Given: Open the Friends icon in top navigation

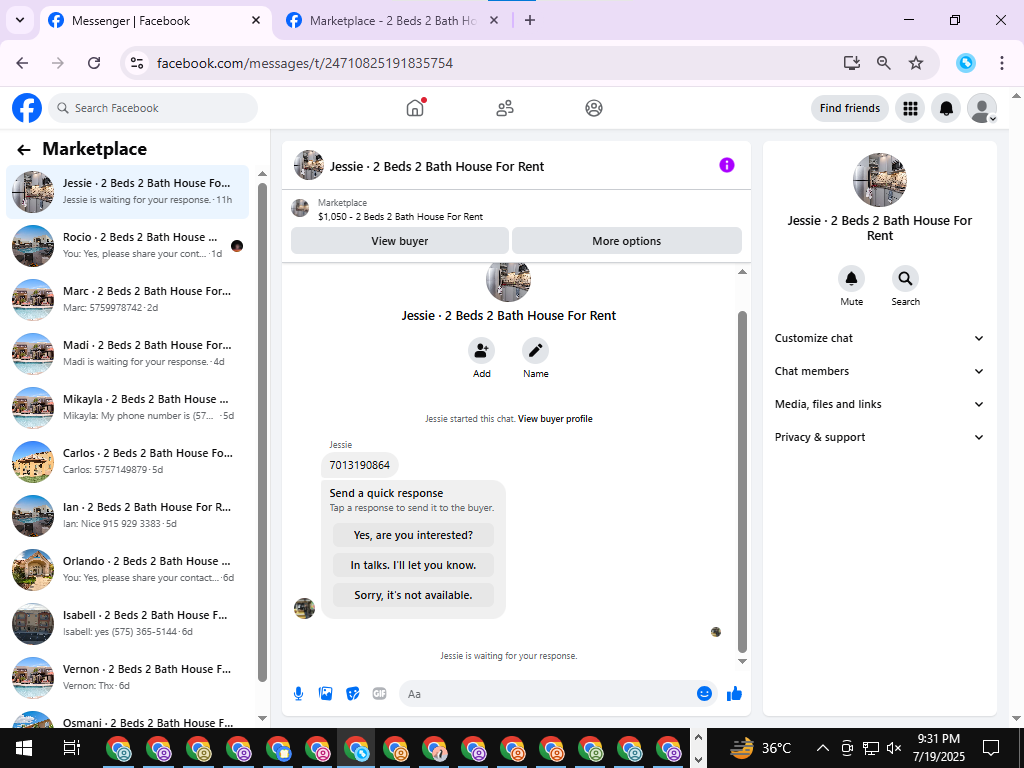Looking at the screenshot, I should point(505,108).
